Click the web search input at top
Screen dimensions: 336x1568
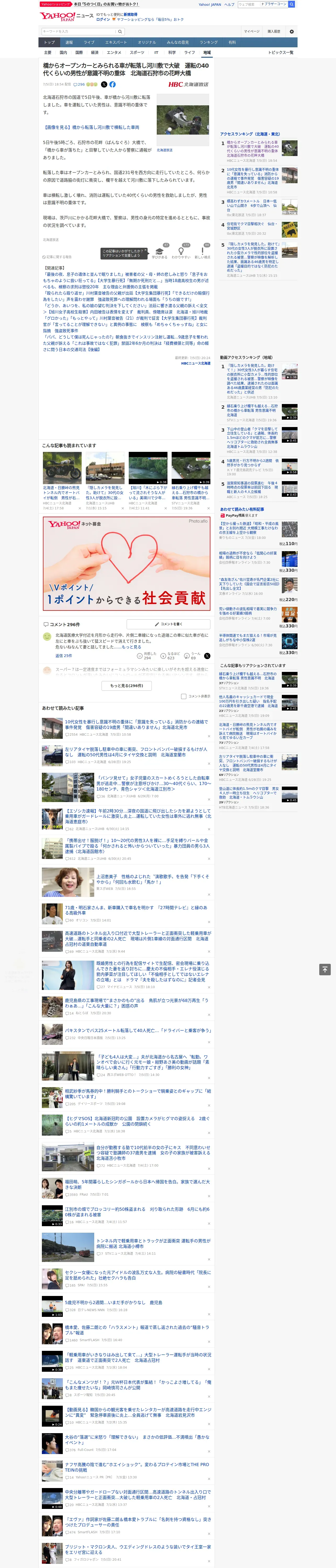click(x=262, y=4)
